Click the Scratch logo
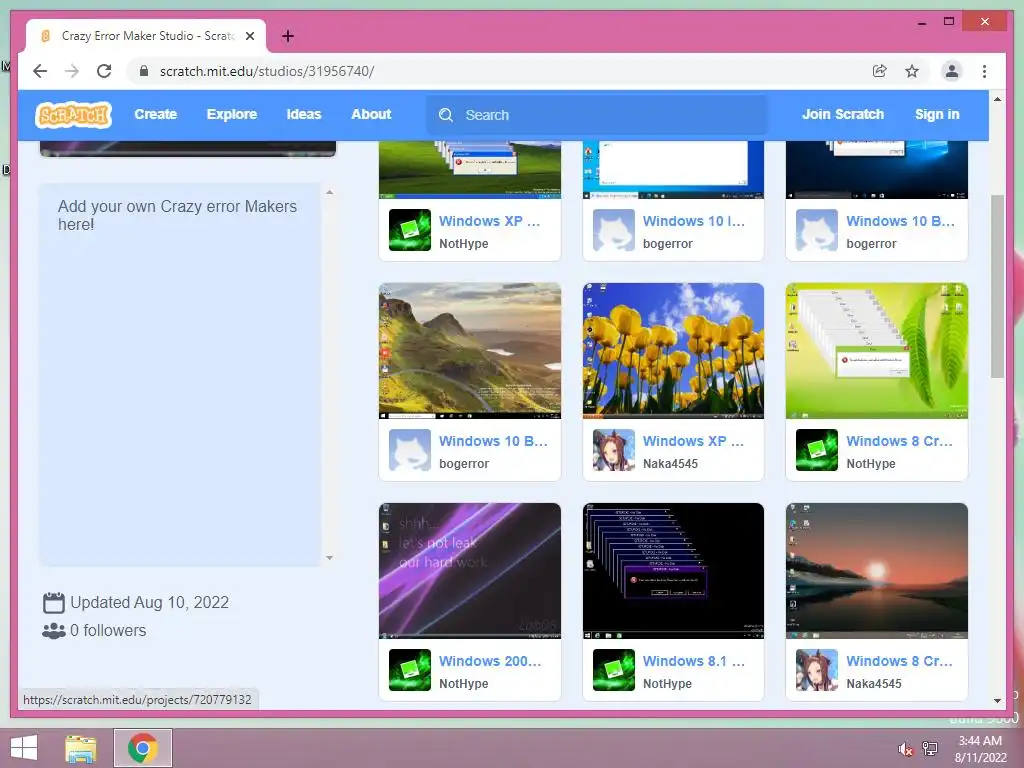1024x768 pixels. (73, 115)
